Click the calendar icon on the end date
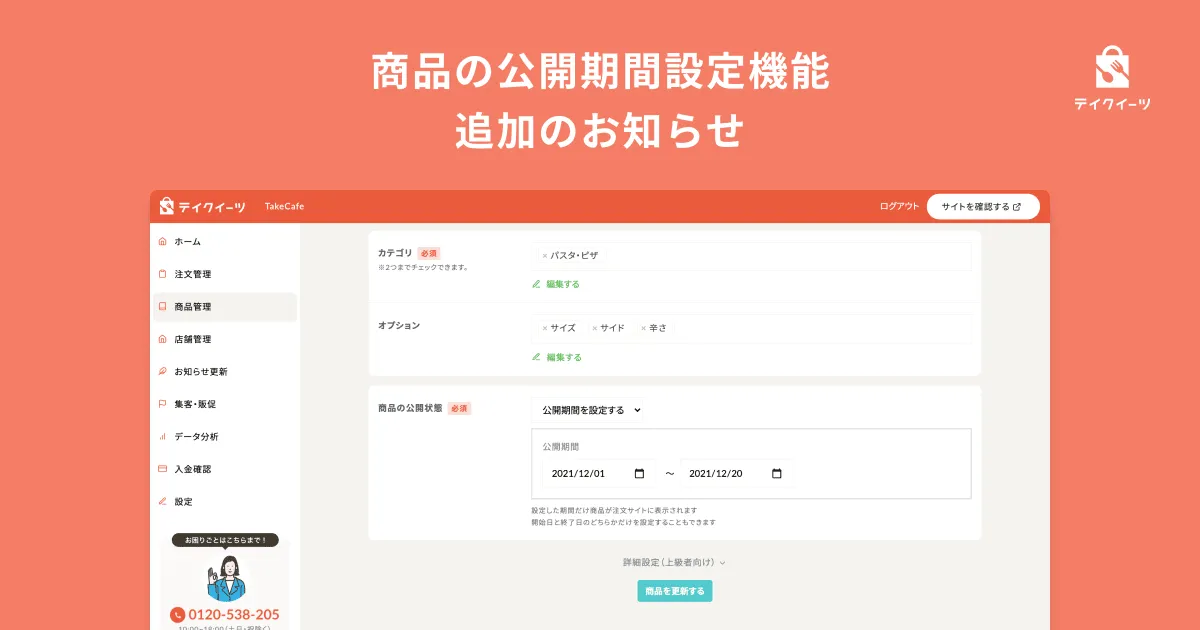1200x630 pixels. click(x=777, y=474)
